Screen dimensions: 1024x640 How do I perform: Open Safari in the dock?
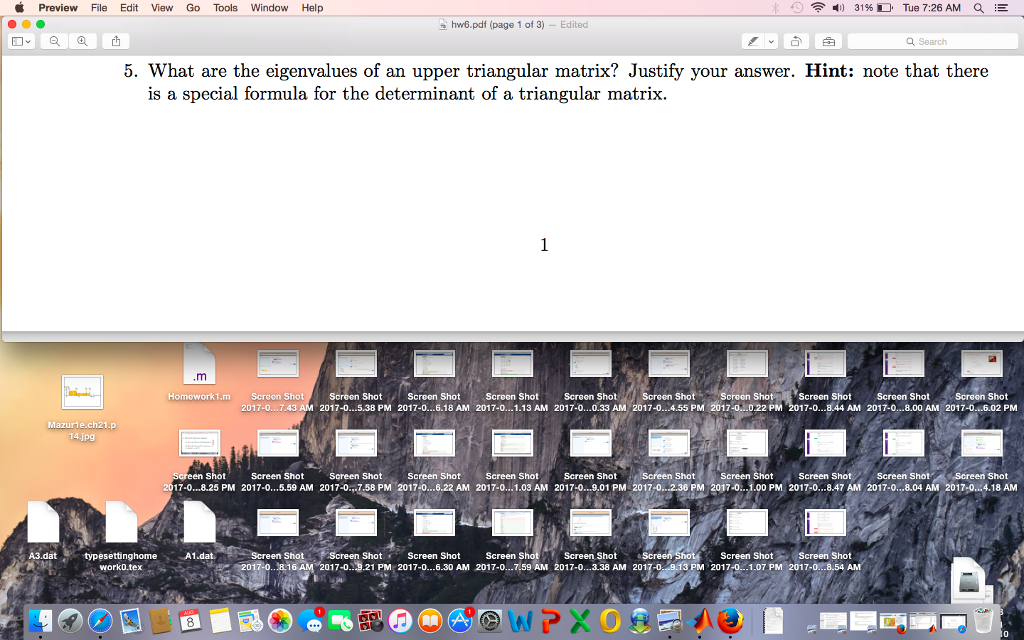click(x=101, y=621)
